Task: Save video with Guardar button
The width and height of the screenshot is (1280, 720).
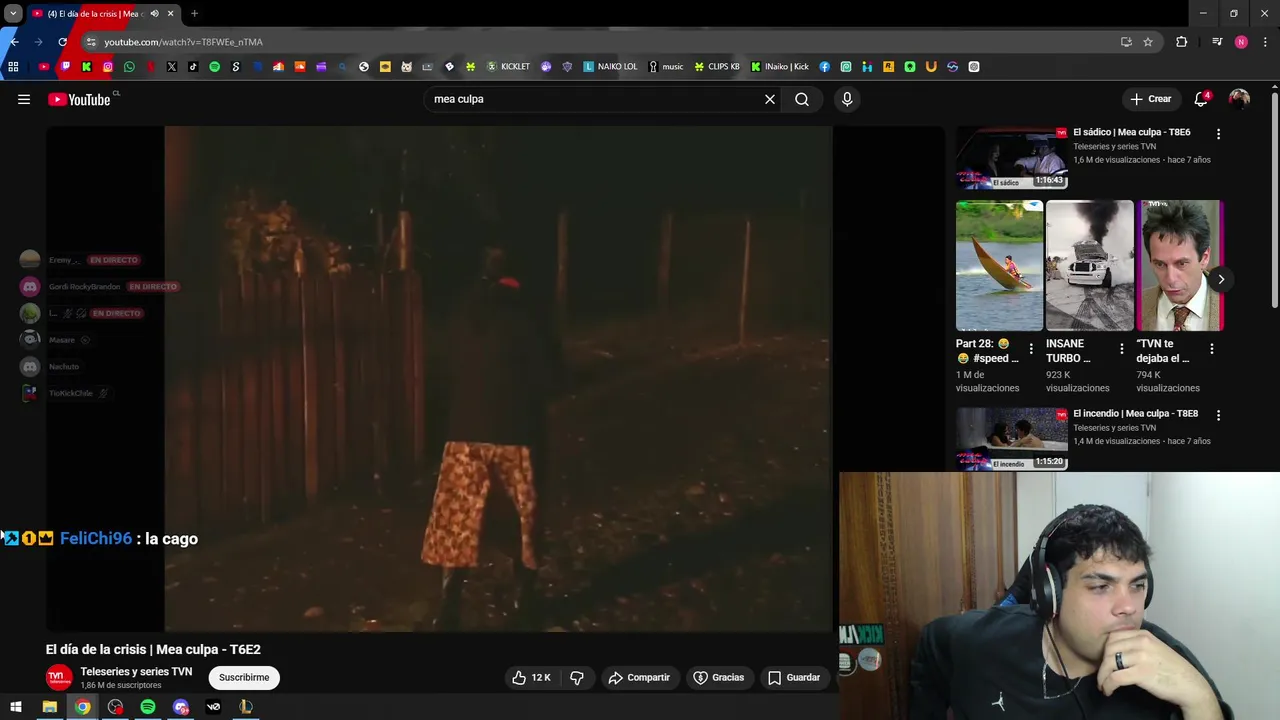Action: tap(794, 677)
